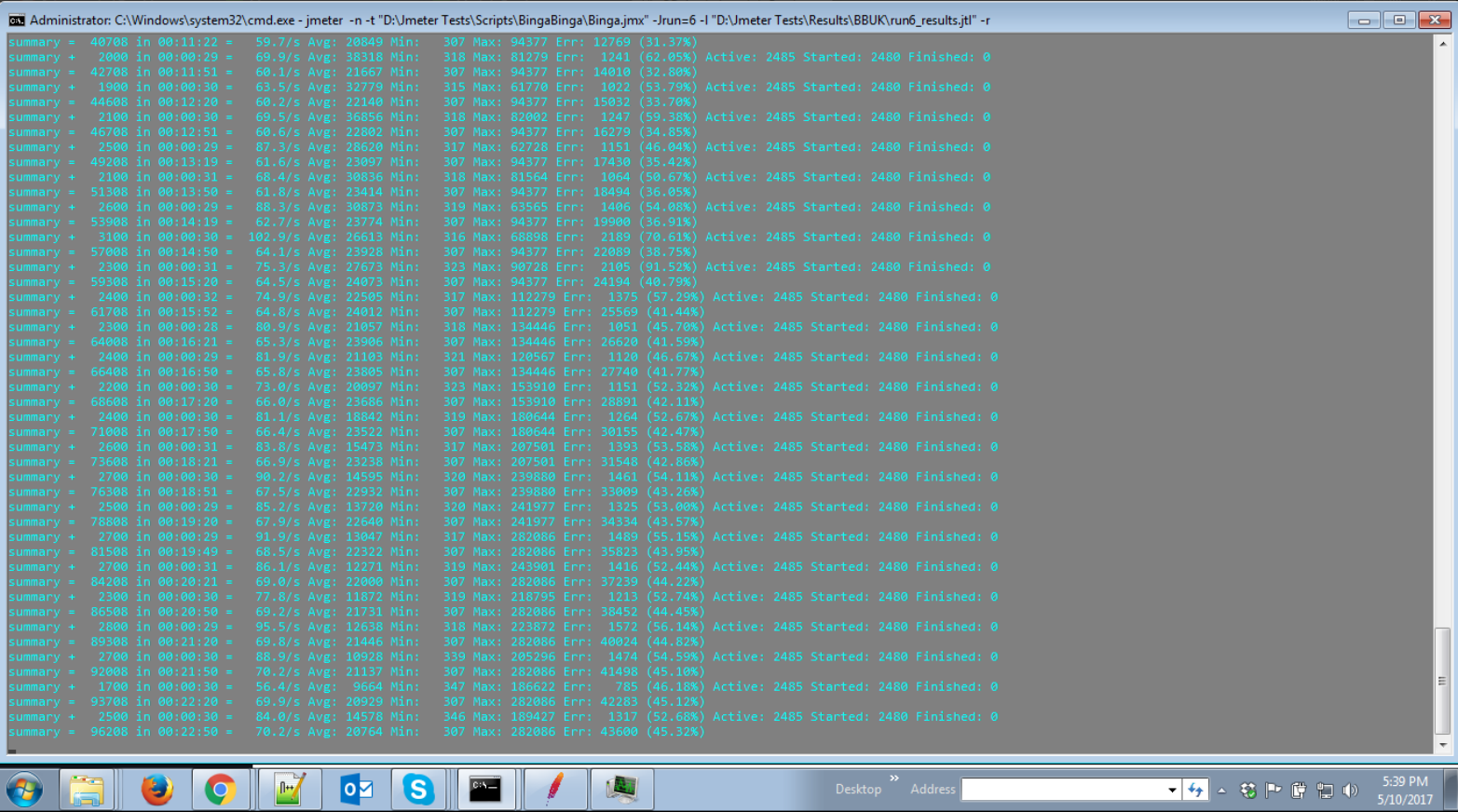
Task: Open the Windows Start menu
Action: (24, 790)
